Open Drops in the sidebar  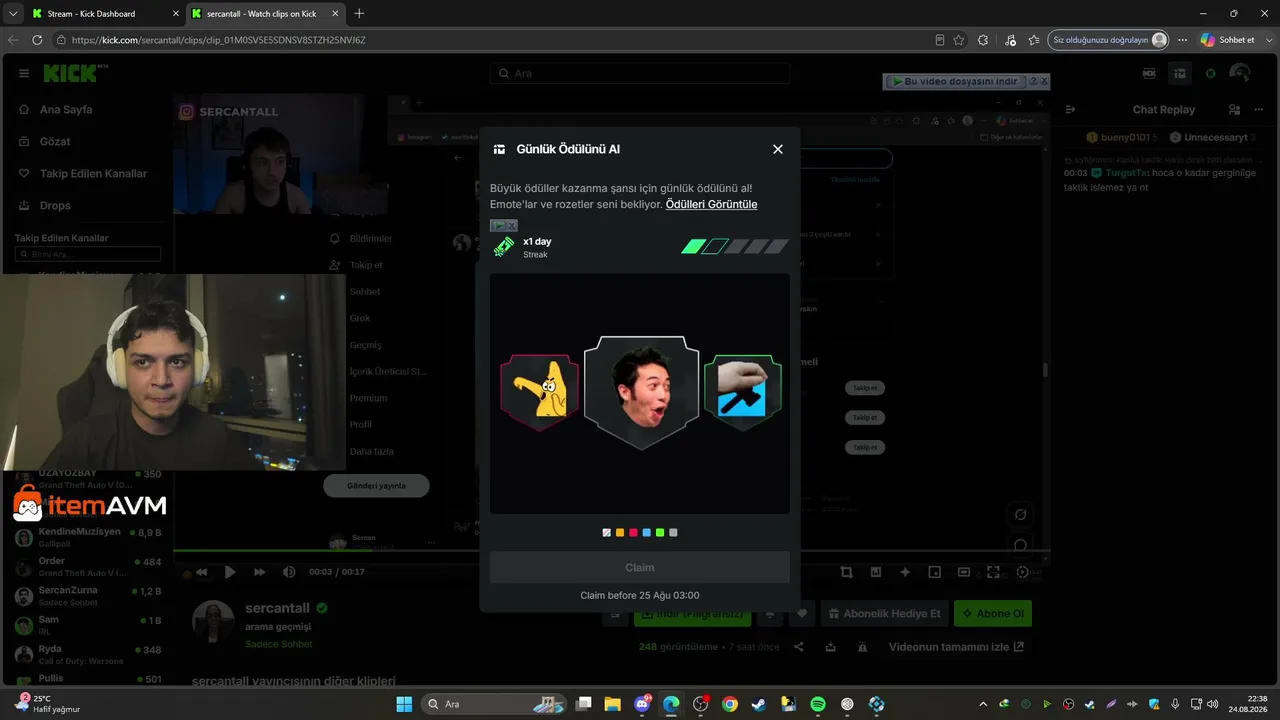55,205
